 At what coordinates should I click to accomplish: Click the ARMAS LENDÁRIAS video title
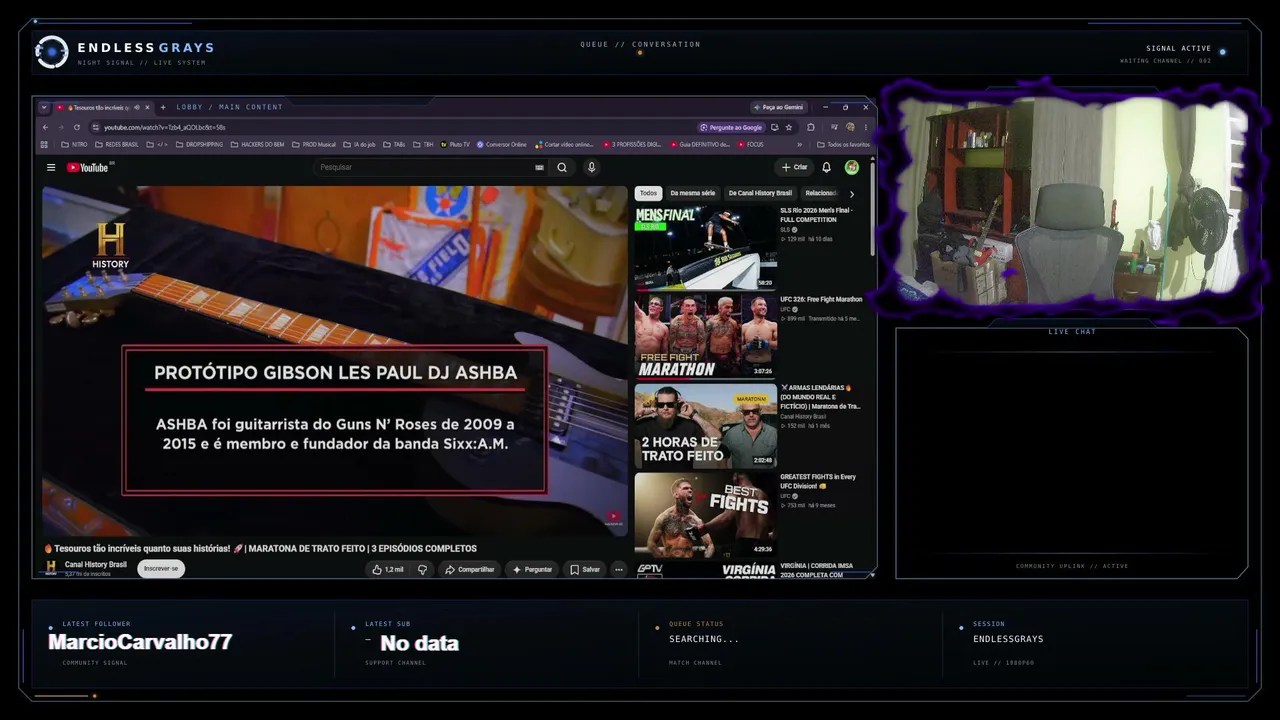[820, 397]
